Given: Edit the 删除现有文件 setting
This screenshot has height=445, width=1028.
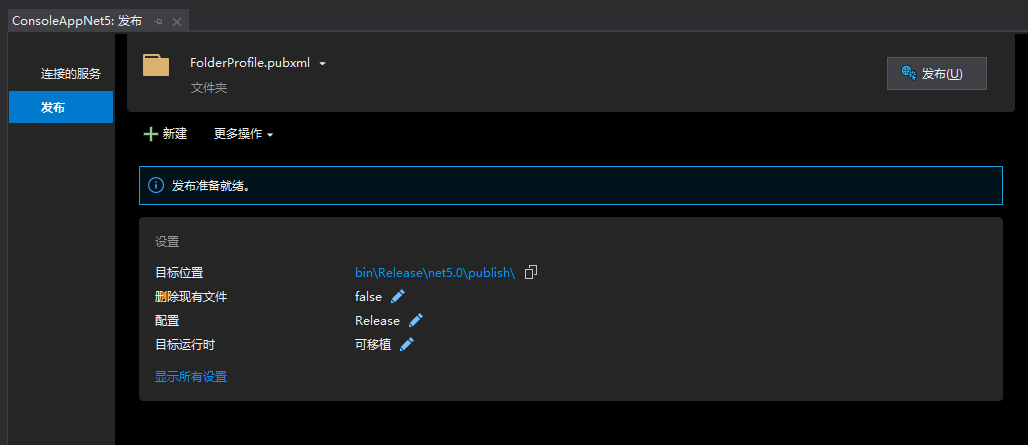Looking at the screenshot, I should point(398,296).
